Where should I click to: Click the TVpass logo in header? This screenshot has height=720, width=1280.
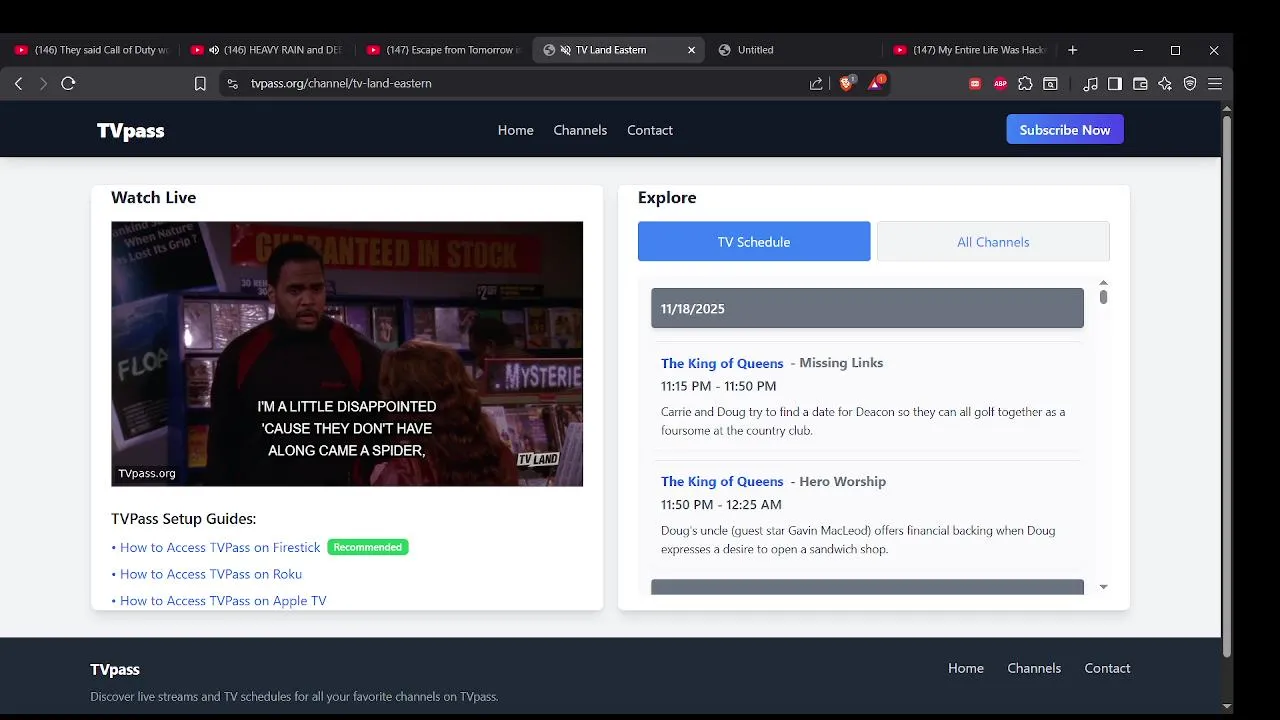(x=130, y=131)
